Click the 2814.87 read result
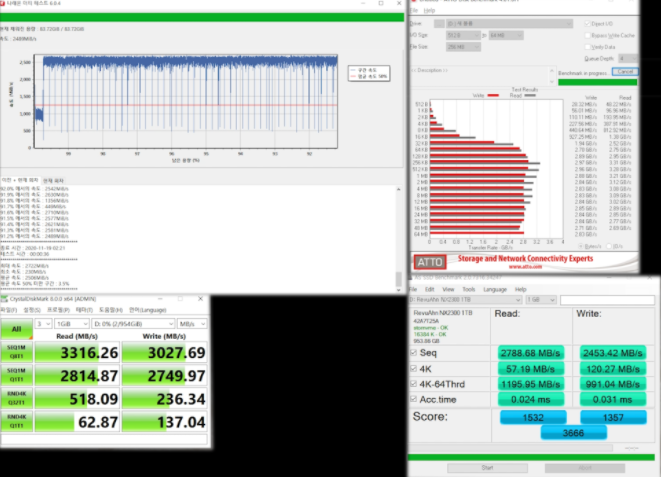This screenshot has height=477, width=661. click(78, 376)
